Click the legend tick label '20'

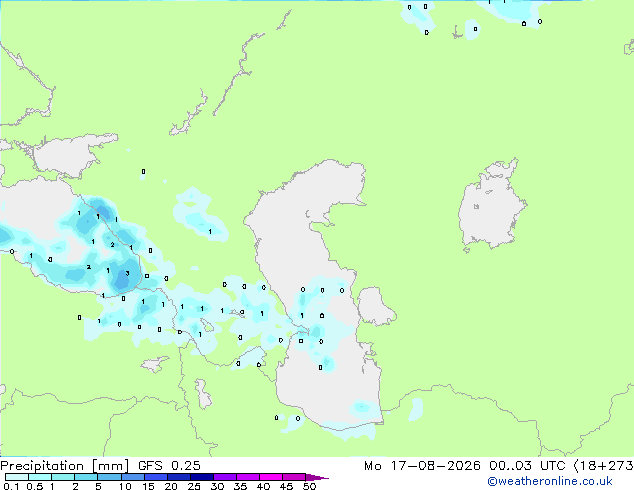pyautogui.click(x=171, y=486)
